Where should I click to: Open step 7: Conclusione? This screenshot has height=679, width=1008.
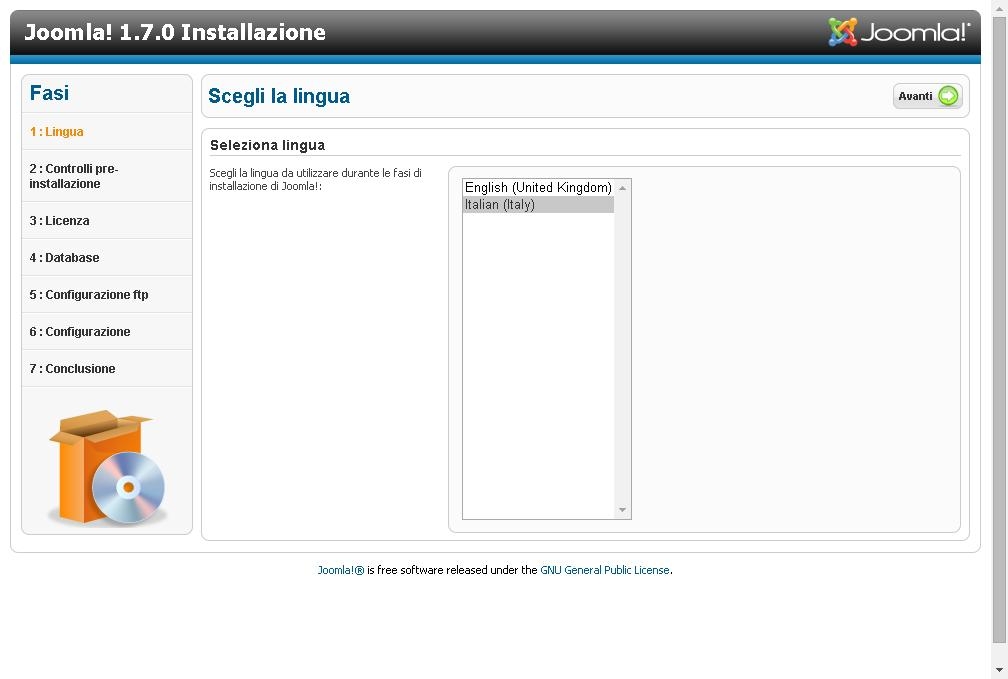pos(72,368)
